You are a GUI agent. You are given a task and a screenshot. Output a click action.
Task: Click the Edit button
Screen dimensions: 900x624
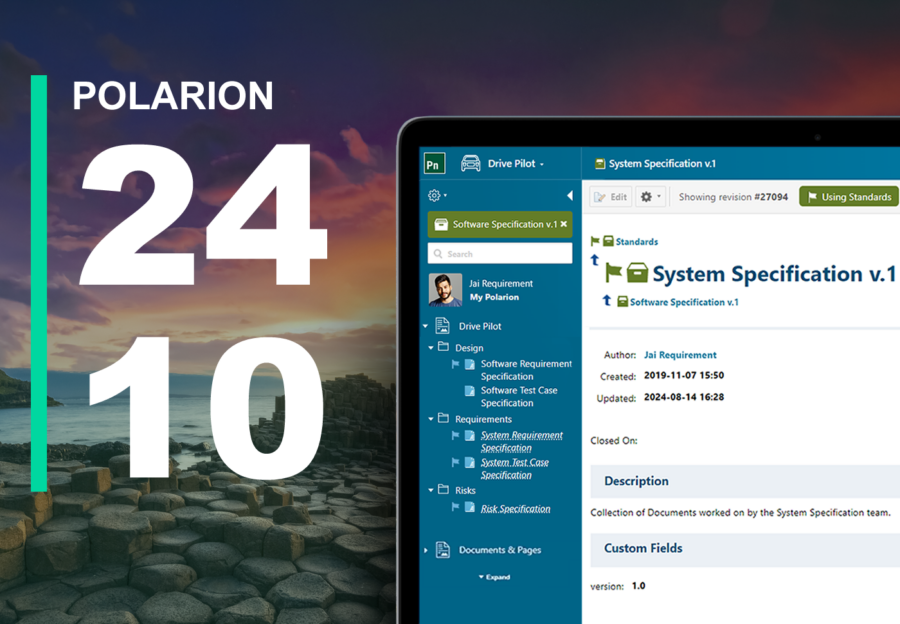click(x=611, y=196)
